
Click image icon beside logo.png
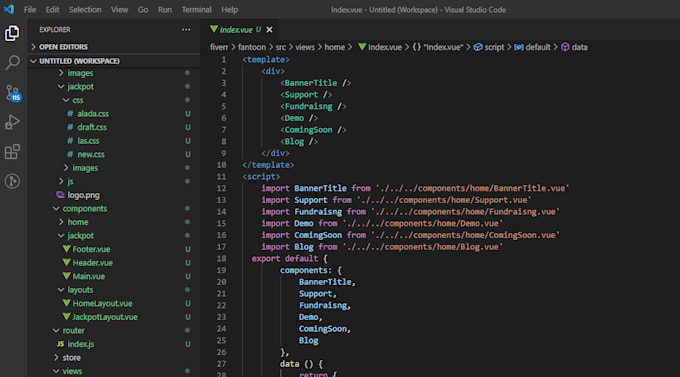[60, 195]
